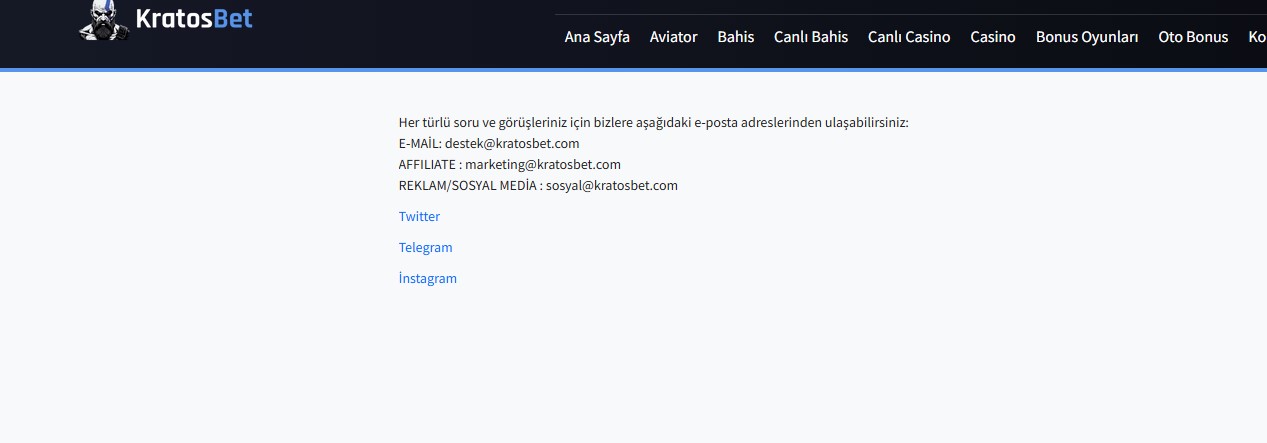This screenshot has height=443, width=1267.
Task: Click the destek@kratosbet.com email text
Action: tap(512, 143)
